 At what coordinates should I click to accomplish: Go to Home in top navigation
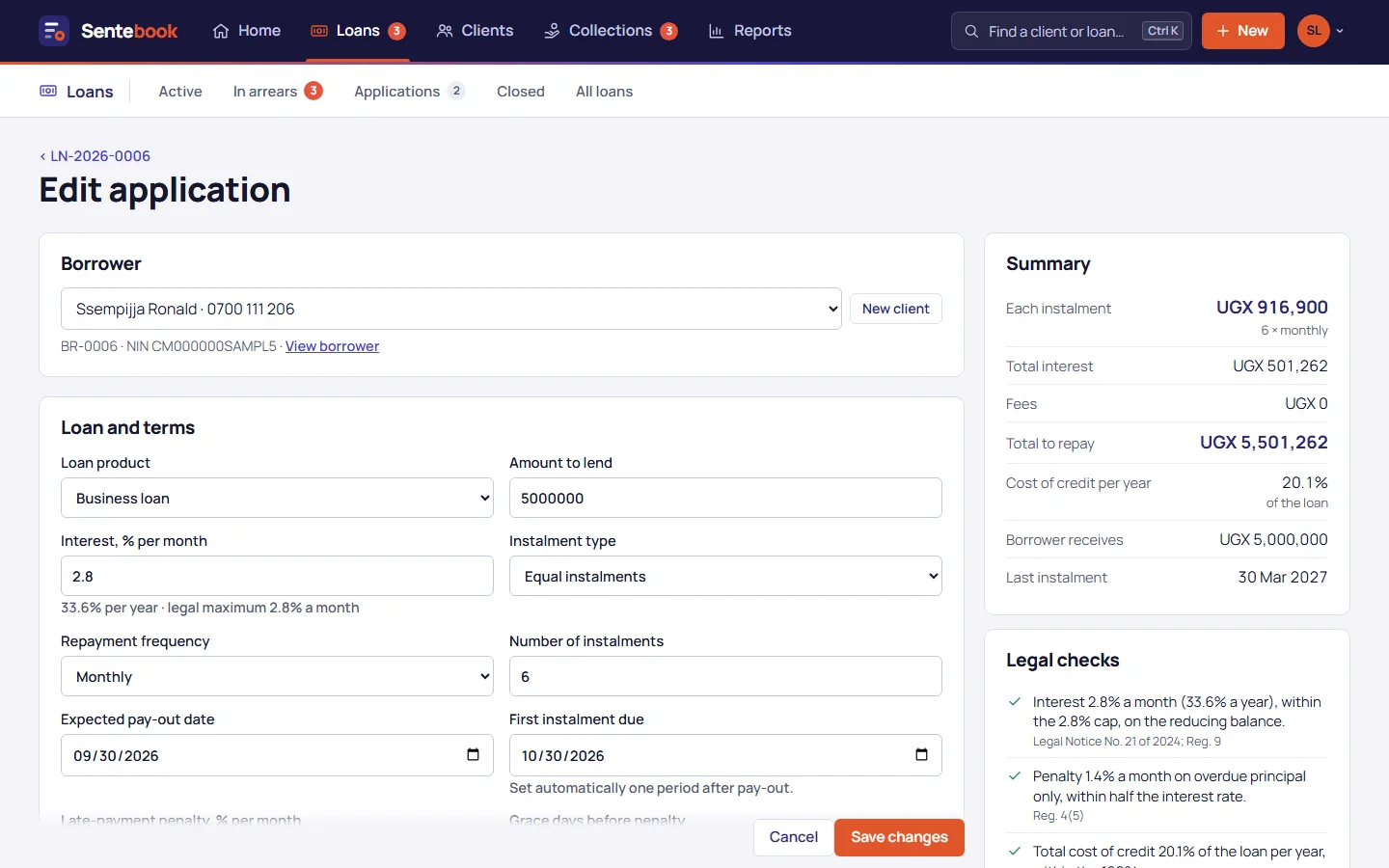(247, 31)
